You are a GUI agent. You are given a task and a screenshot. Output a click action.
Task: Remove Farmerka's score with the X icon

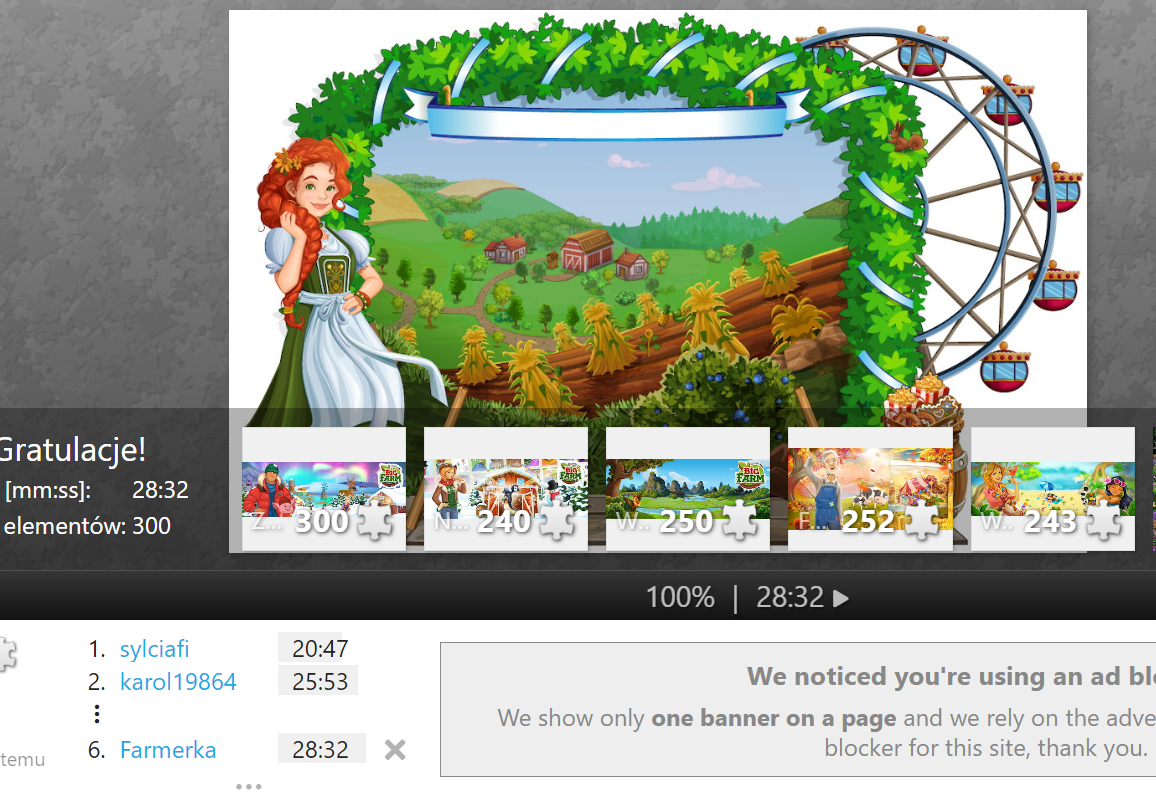395,750
